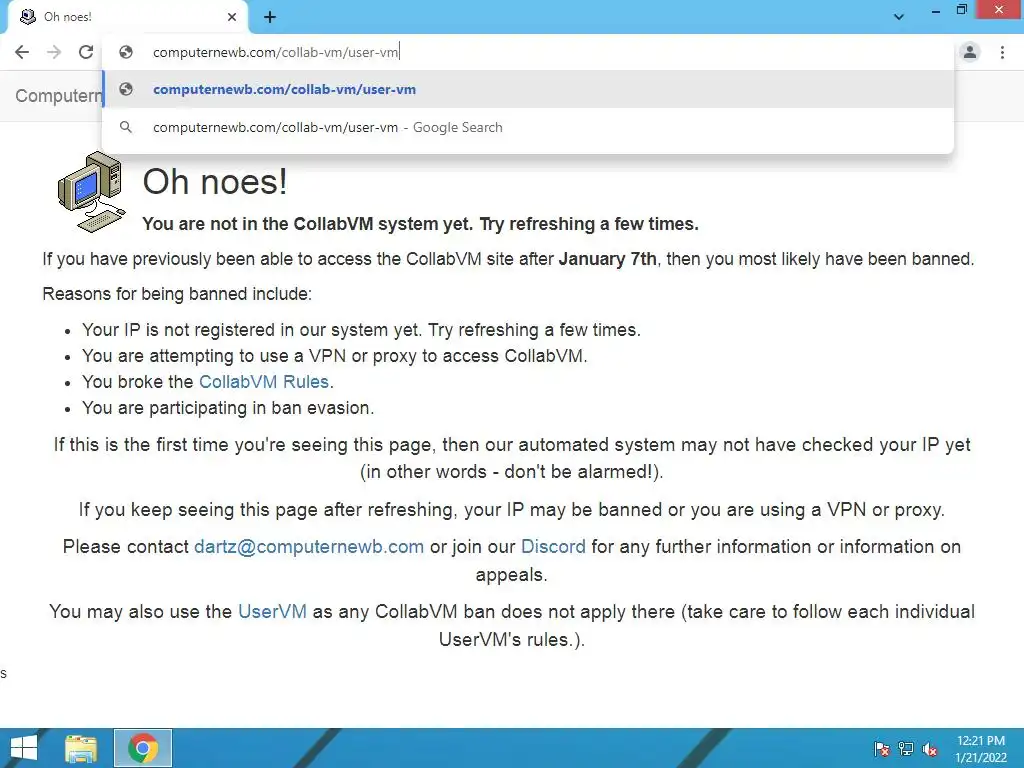
Task: Open the Action Center flag tray icon
Action: pos(882,749)
